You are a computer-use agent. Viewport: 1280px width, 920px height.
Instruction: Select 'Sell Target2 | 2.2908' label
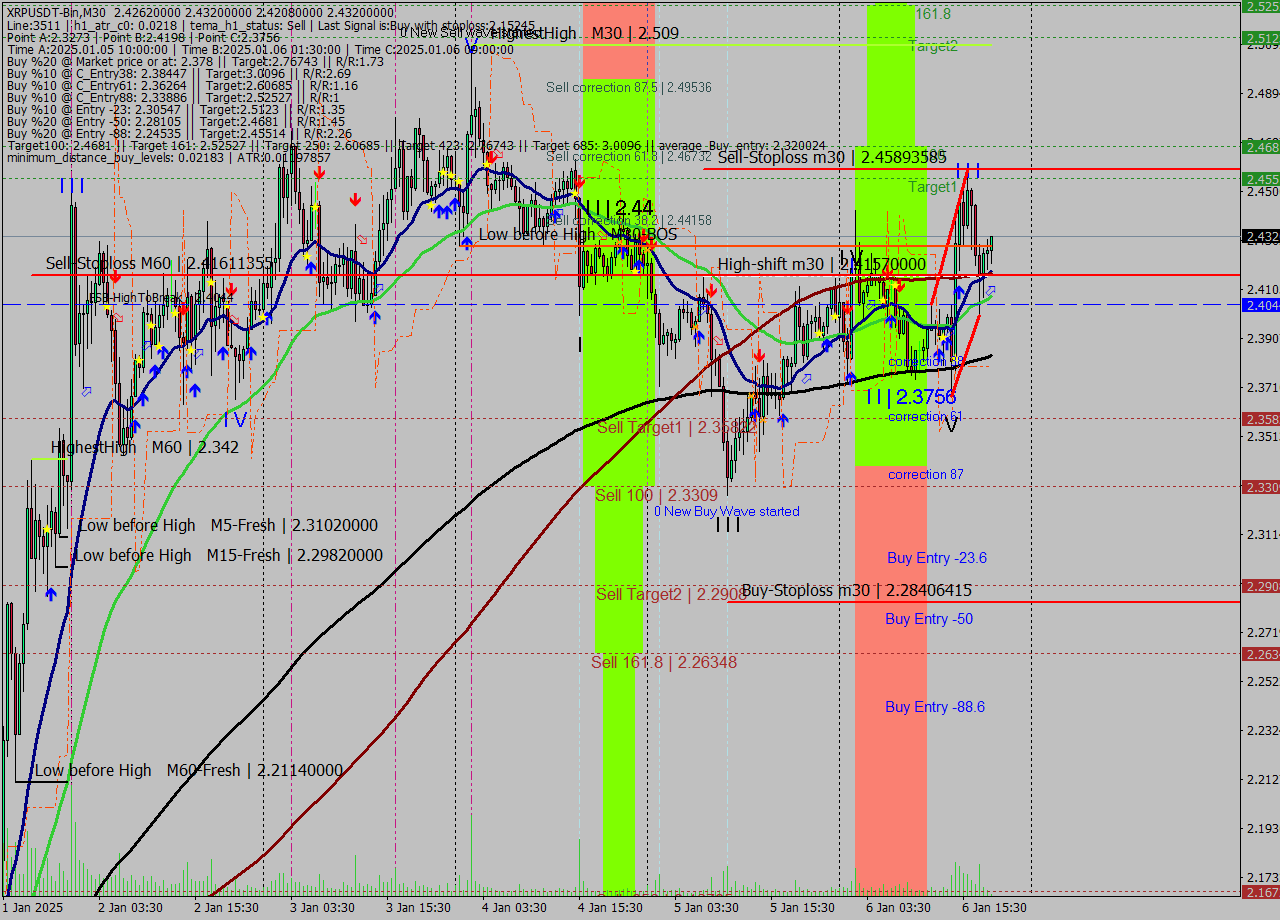[x=671, y=594]
